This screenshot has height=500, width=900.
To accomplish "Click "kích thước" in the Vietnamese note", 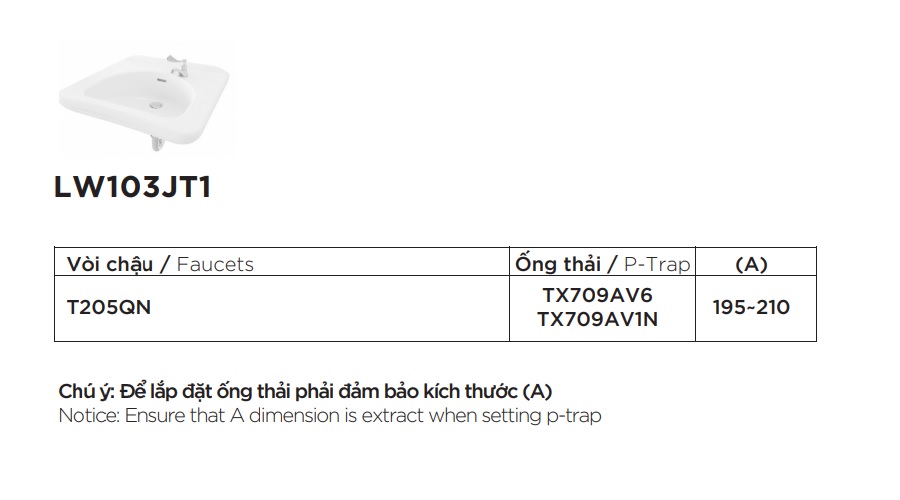I will point(474,392).
